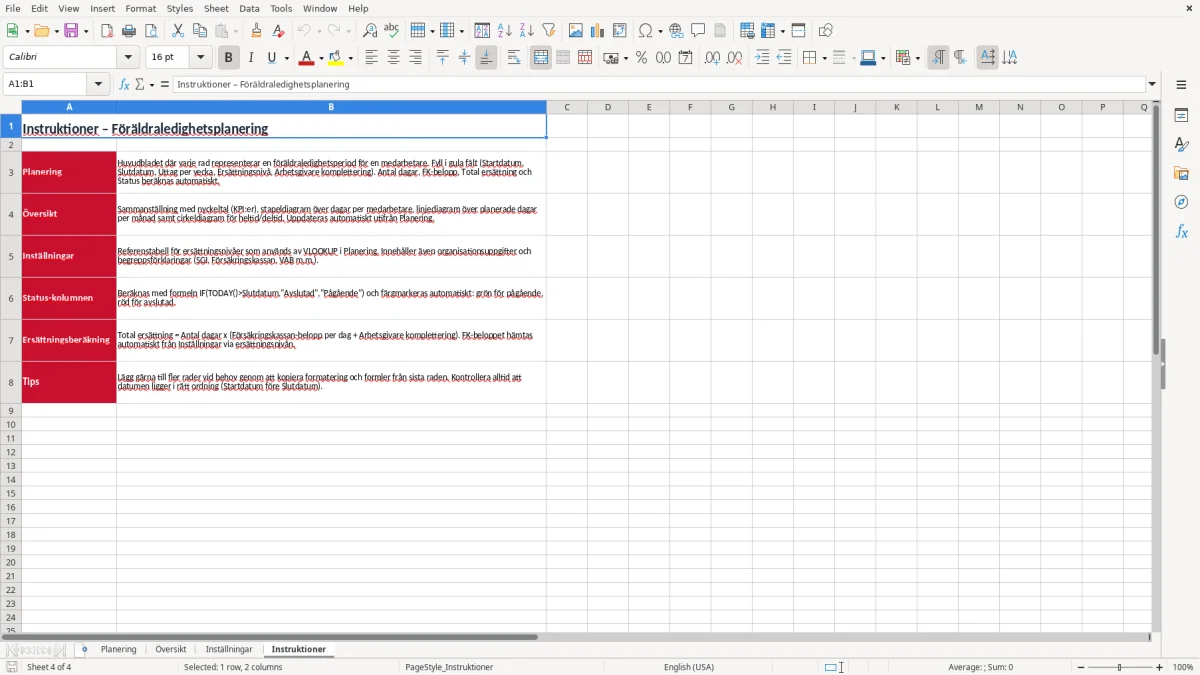
Task: Open the Font Size dropdown
Action: pyautogui.click(x=201, y=58)
